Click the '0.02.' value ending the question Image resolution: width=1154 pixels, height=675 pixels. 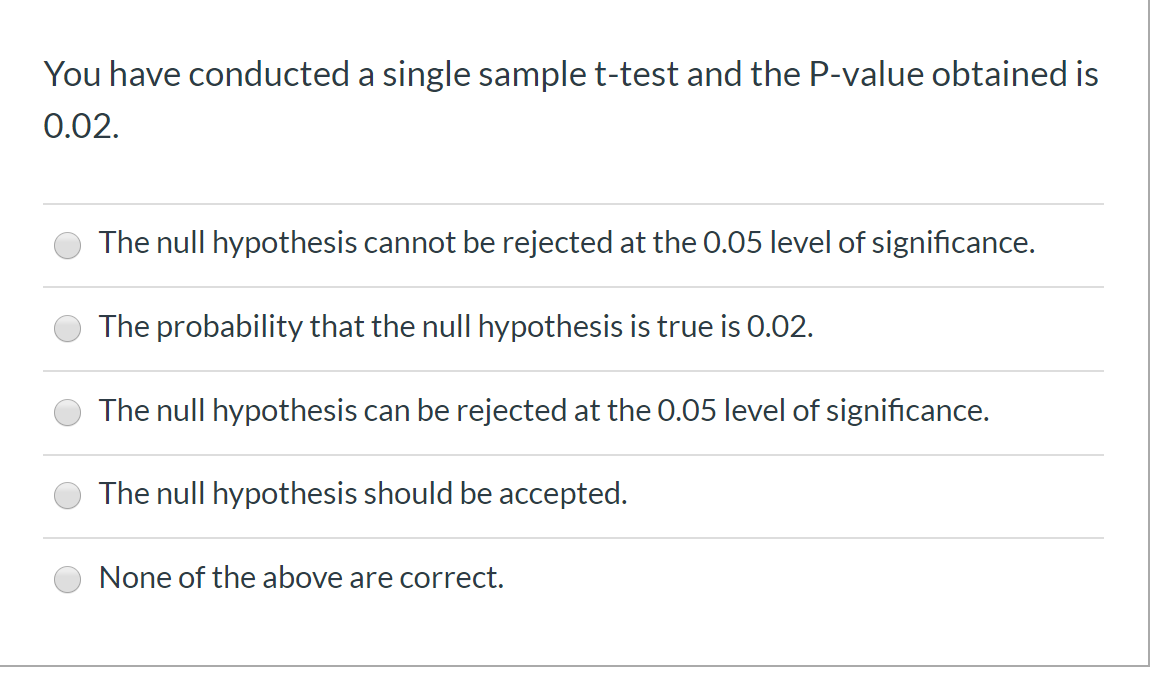(x=81, y=126)
